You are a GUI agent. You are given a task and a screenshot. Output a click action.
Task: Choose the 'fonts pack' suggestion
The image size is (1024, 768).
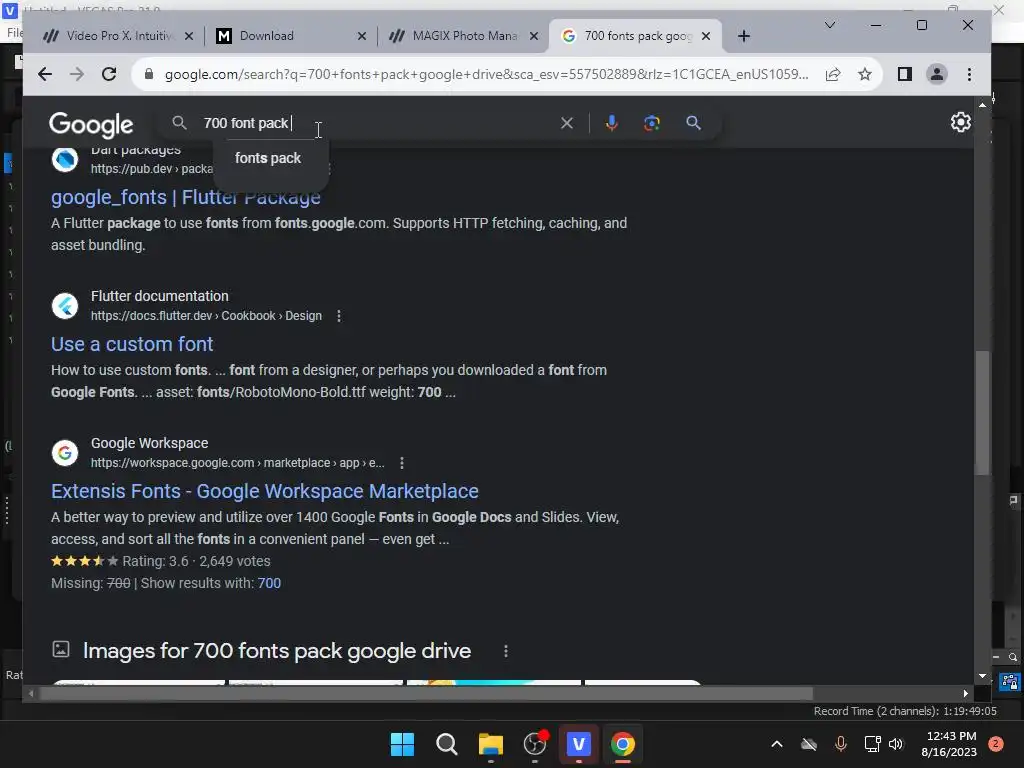(268, 158)
